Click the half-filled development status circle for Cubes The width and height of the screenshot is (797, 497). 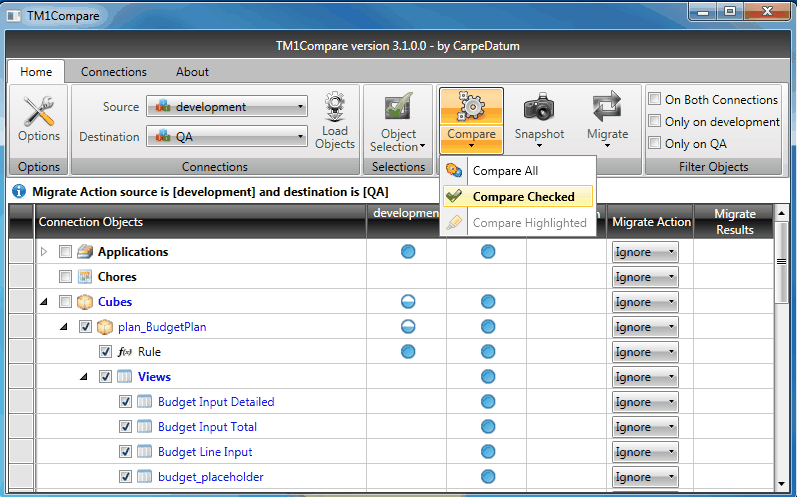(x=408, y=301)
